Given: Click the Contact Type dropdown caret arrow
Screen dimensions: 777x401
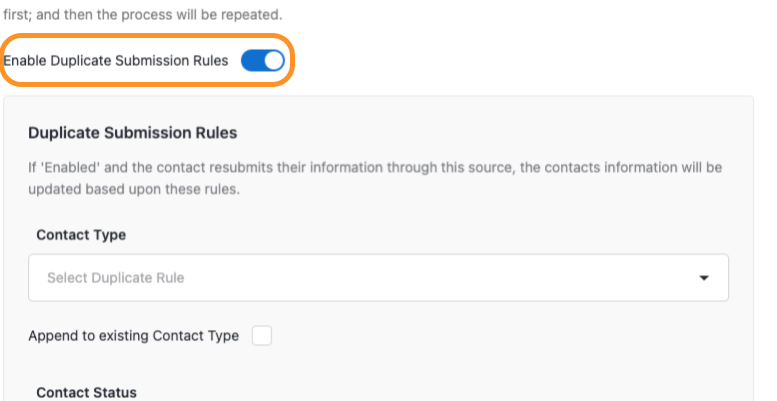Looking at the screenshot, I should tap(704, 277).
